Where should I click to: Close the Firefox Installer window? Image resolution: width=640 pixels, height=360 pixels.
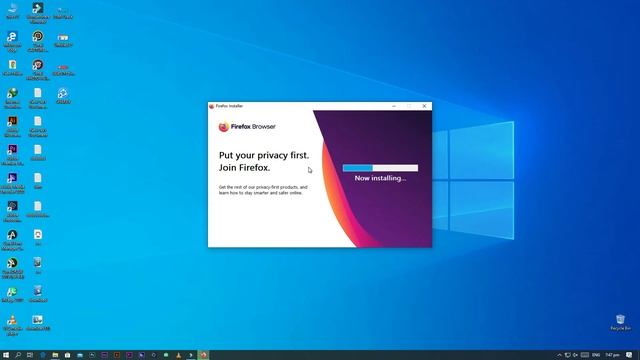click(x=424, y=106)
